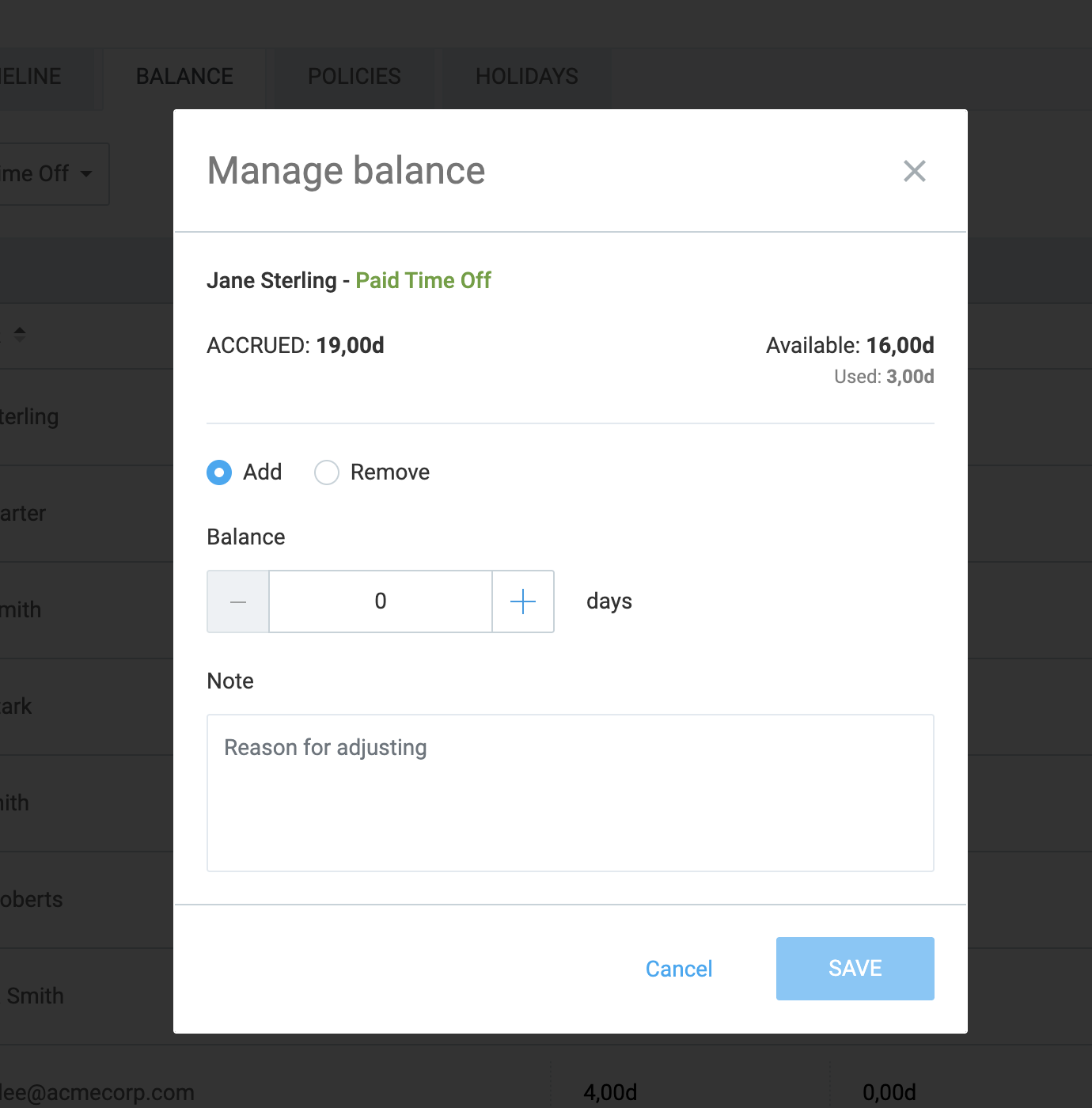
Task: Open the POLICIES tab
Action: click(x=355, y=77)
